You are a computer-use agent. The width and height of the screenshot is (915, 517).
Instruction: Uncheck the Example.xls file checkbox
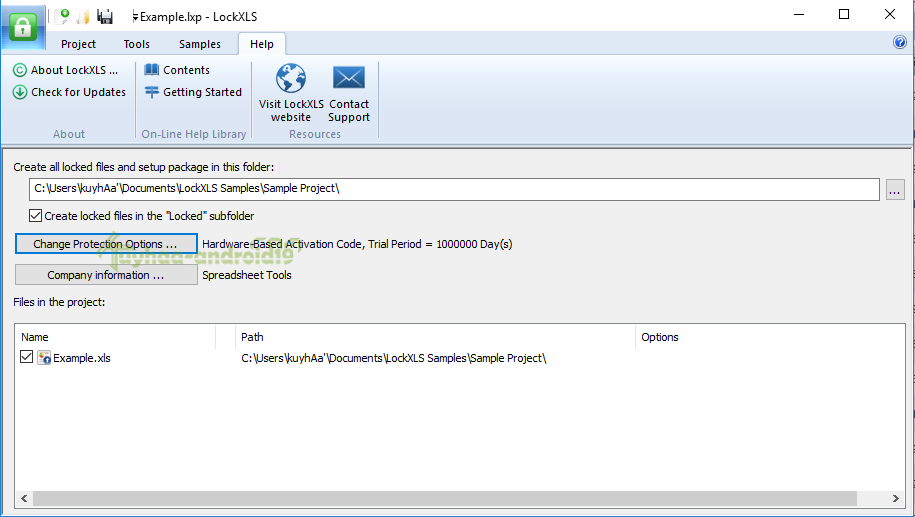coord(26,357)
